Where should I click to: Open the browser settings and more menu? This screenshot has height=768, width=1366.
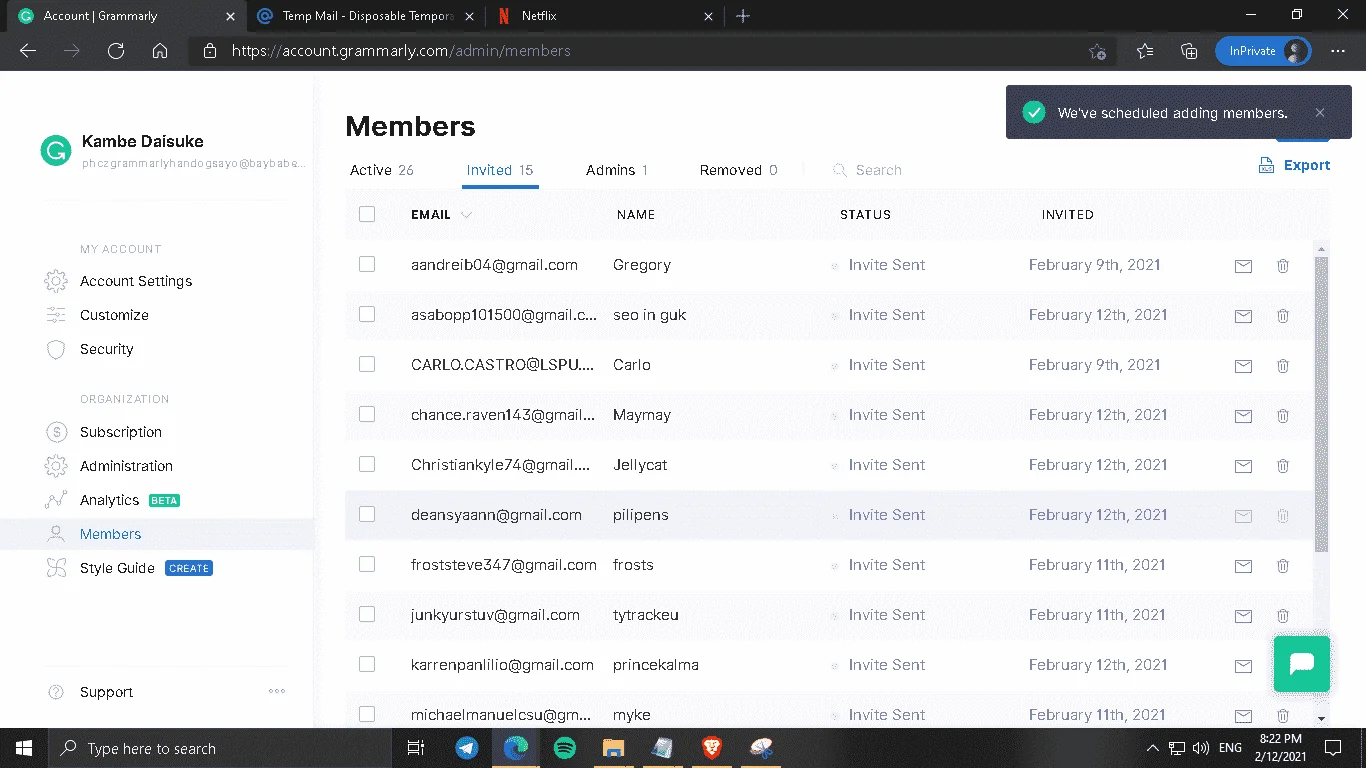(x=1338, y=51)
